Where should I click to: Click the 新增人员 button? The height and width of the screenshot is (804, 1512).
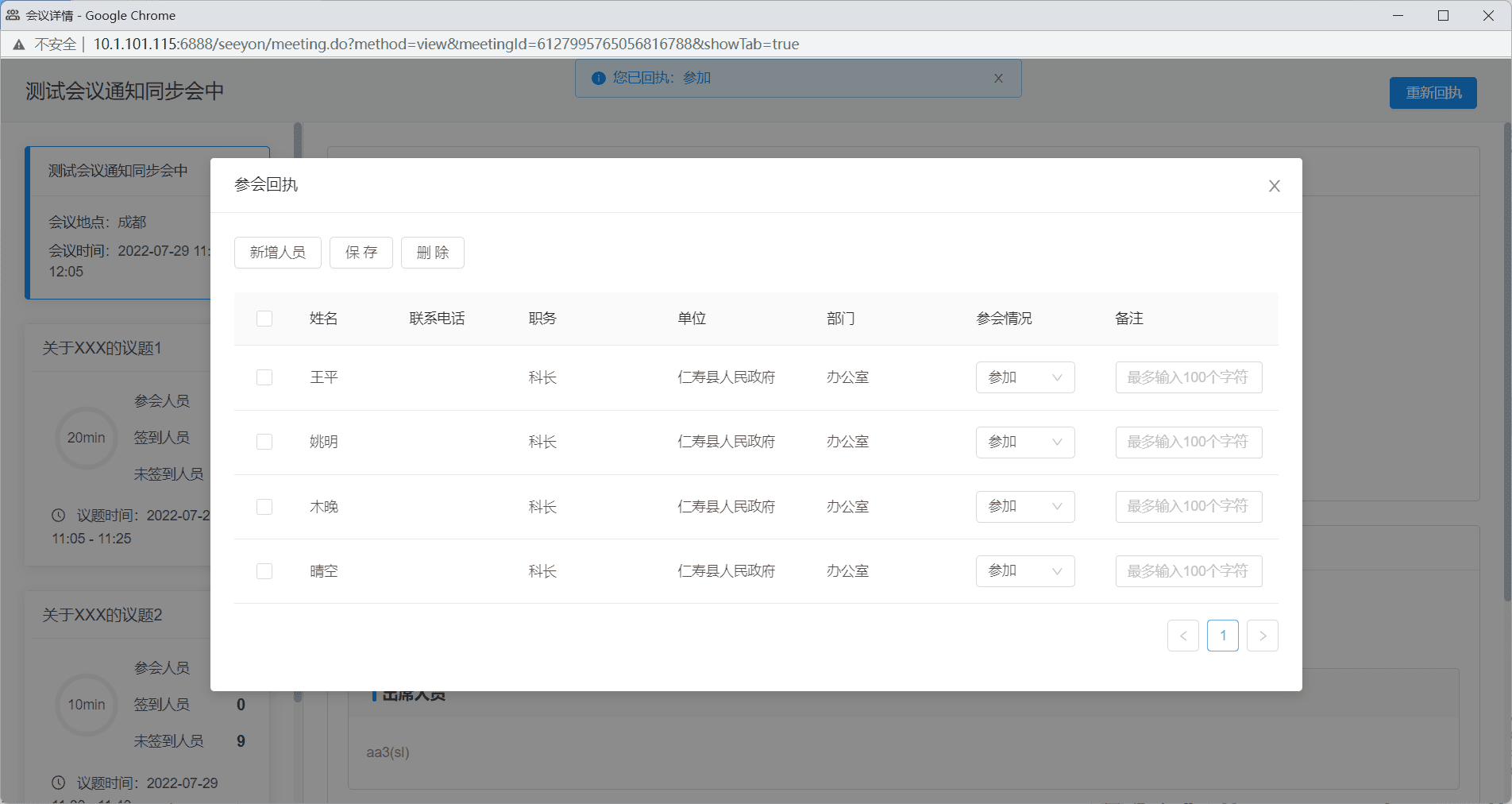click(x=278, y=253)
